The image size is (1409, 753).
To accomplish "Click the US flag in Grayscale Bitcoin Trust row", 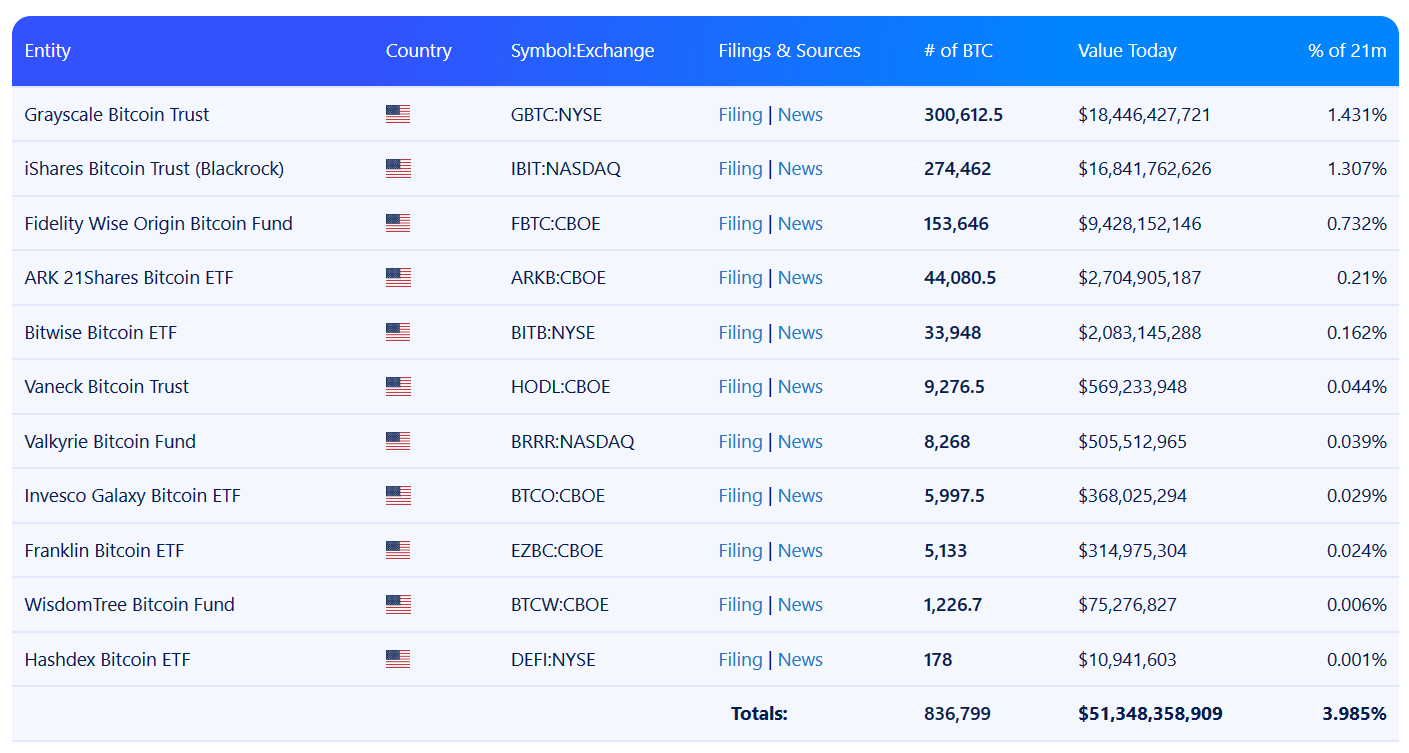I will [398, 114].
